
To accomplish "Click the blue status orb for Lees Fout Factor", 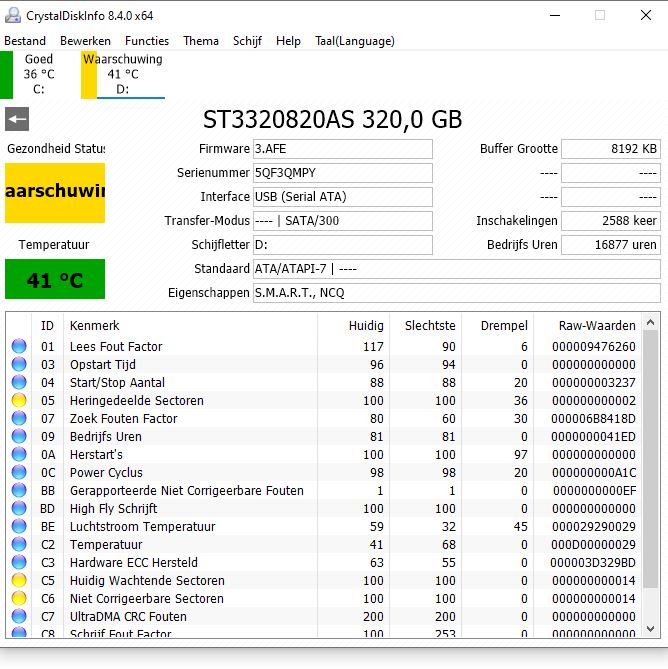I will [19, 346].
